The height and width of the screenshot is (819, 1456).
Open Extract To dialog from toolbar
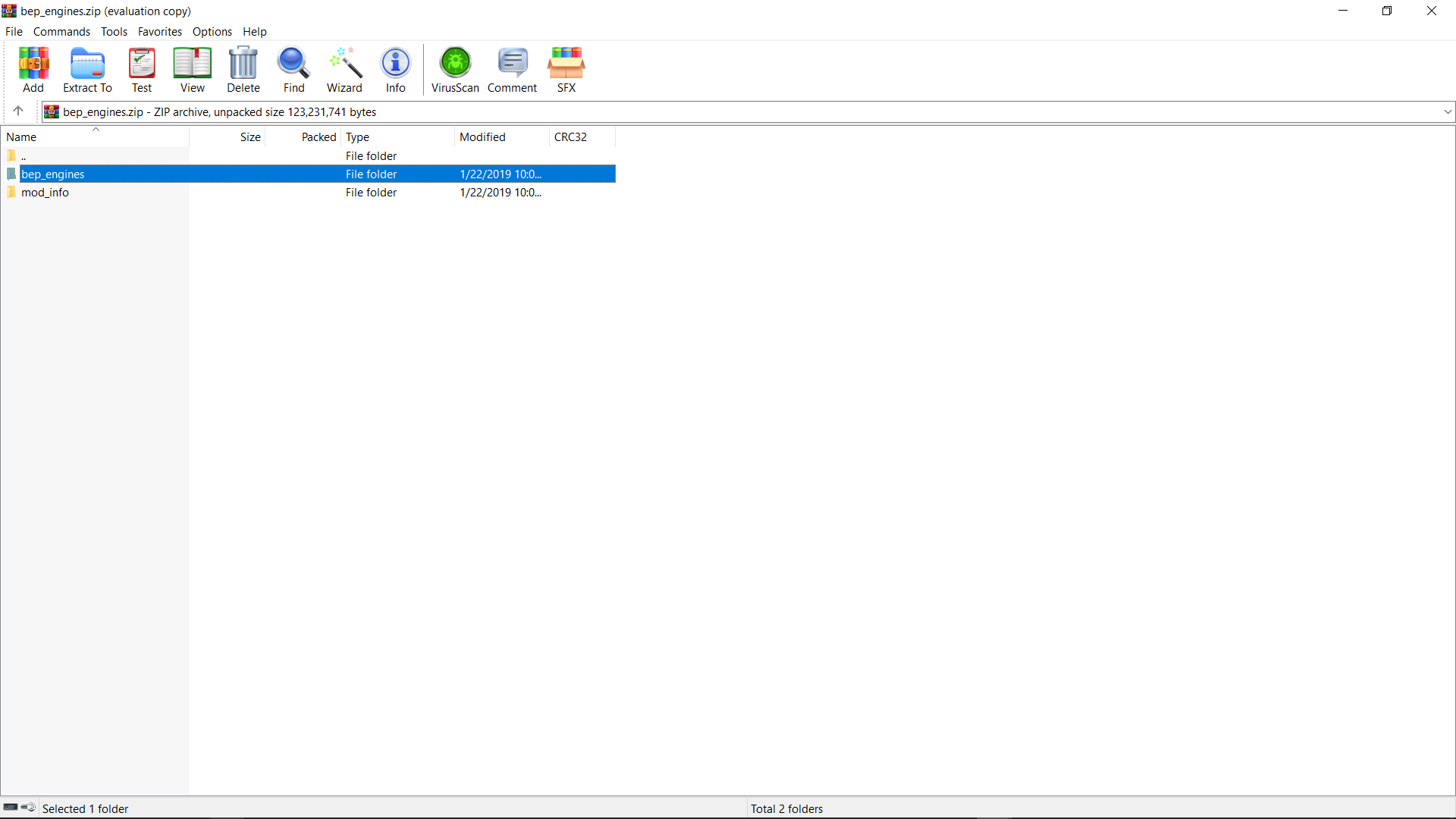87,70
